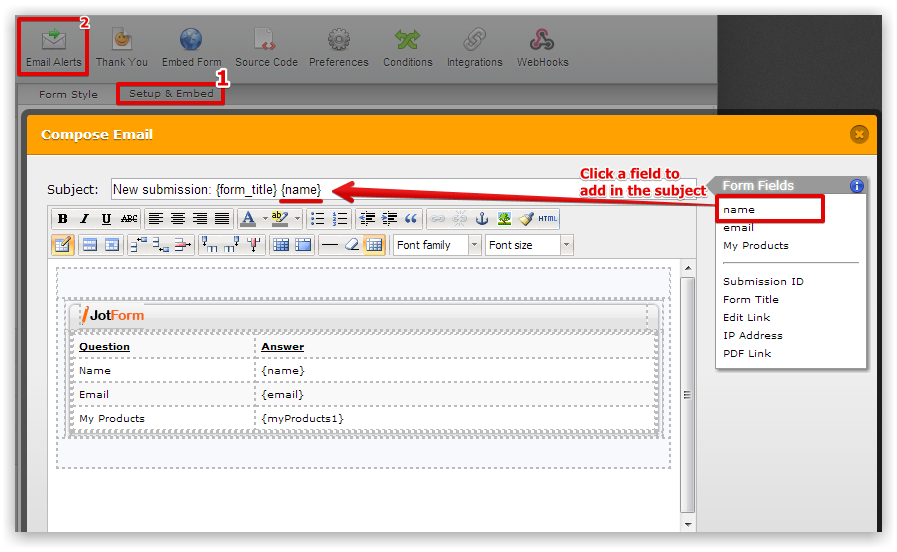Add the email field from Form Fields
Viewport: 897px width, 552px height.
pyautogui.click(x=739, y=228)
